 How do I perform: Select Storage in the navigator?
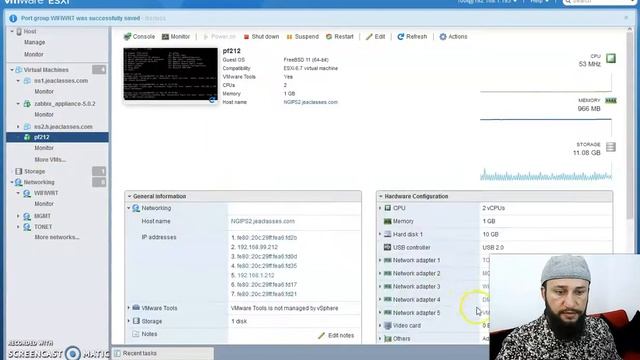pos(34,171)
